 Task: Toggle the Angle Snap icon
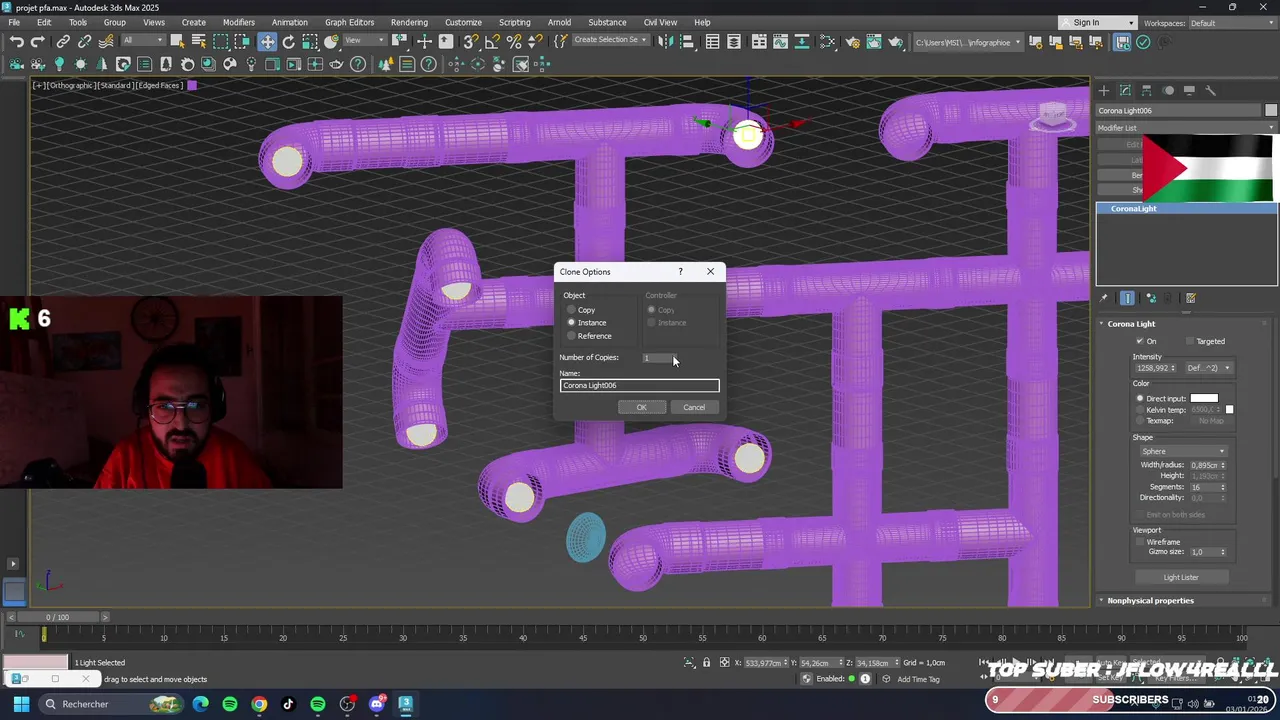pyautogui.click(x=492, y=42)
